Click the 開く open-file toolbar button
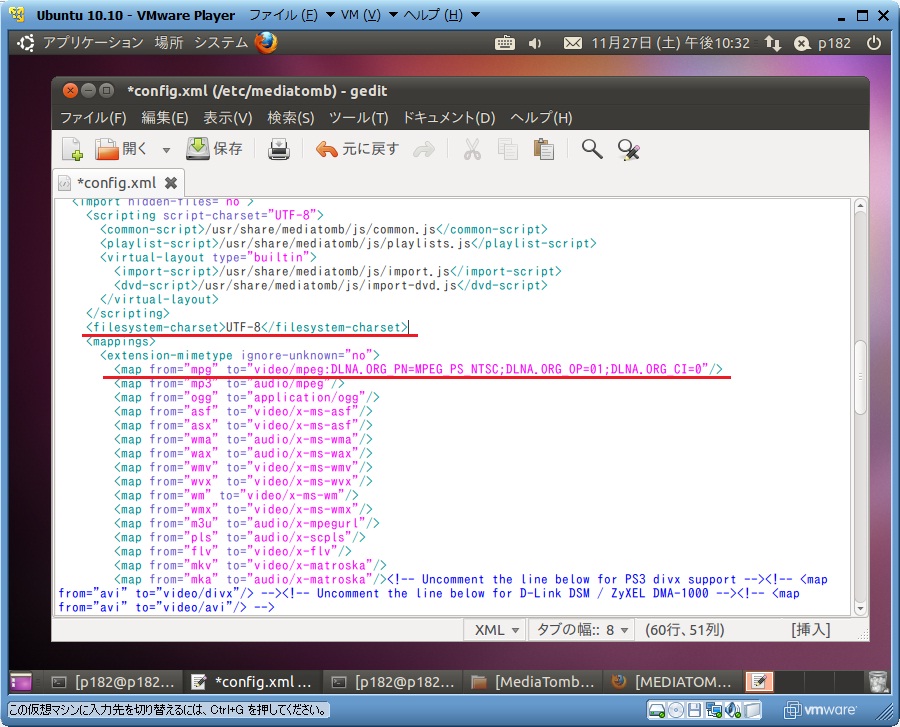Image resolution: width=900 pixels, height=727 pixels. tap(121, 149)
